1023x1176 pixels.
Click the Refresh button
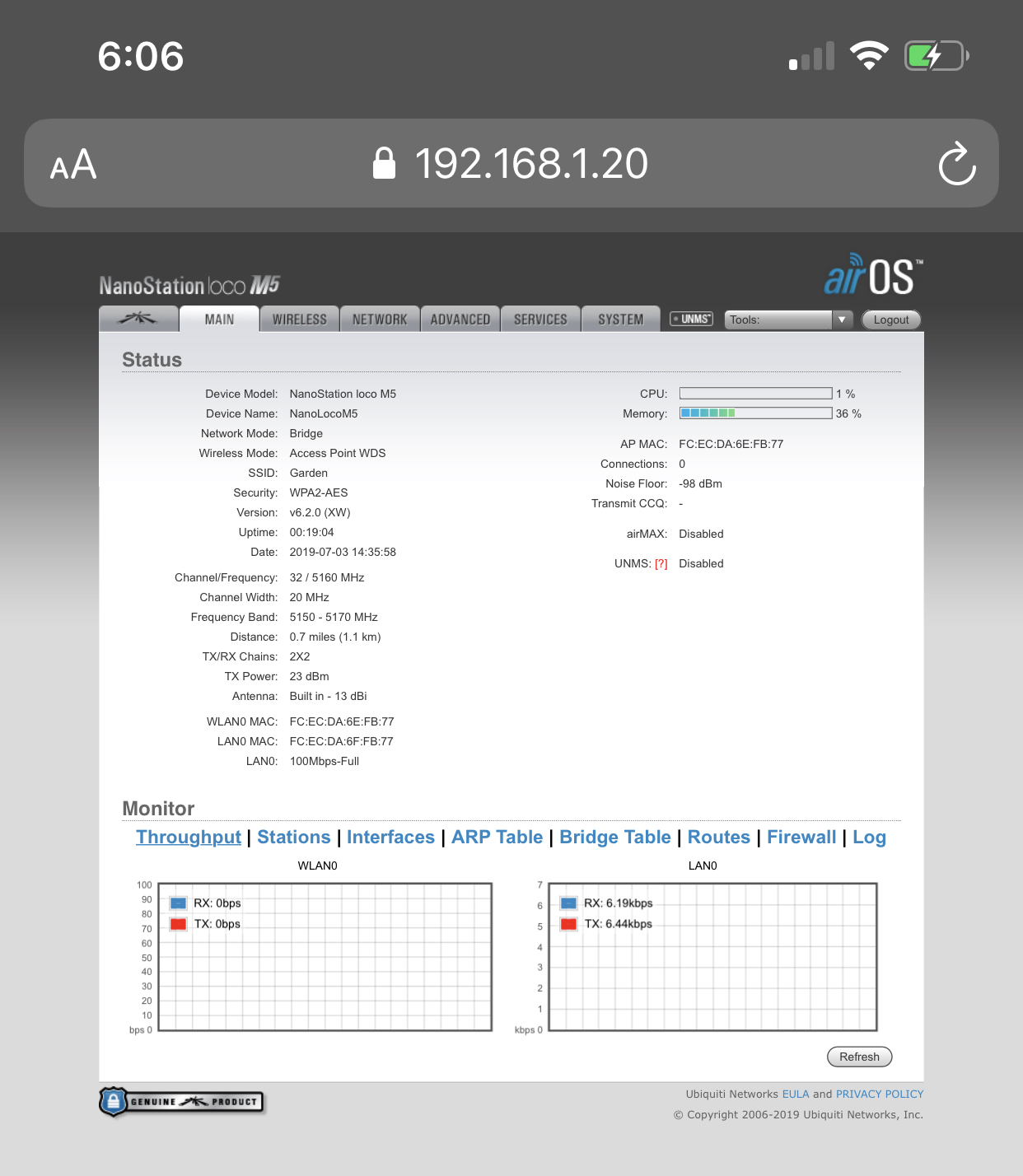[x=859, y=1057]
